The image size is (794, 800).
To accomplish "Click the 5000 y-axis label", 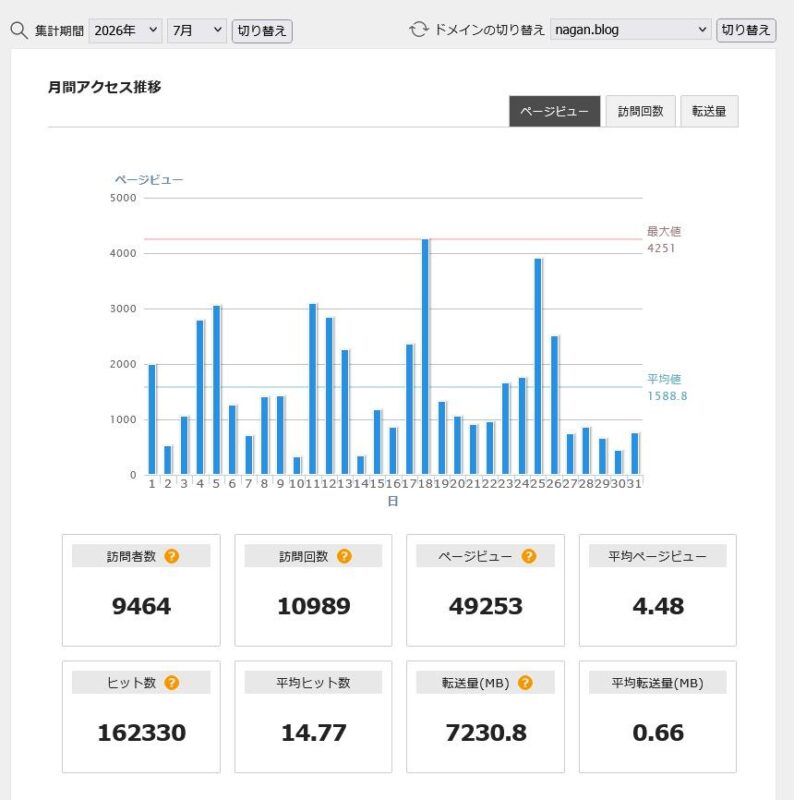I will 123,198.
